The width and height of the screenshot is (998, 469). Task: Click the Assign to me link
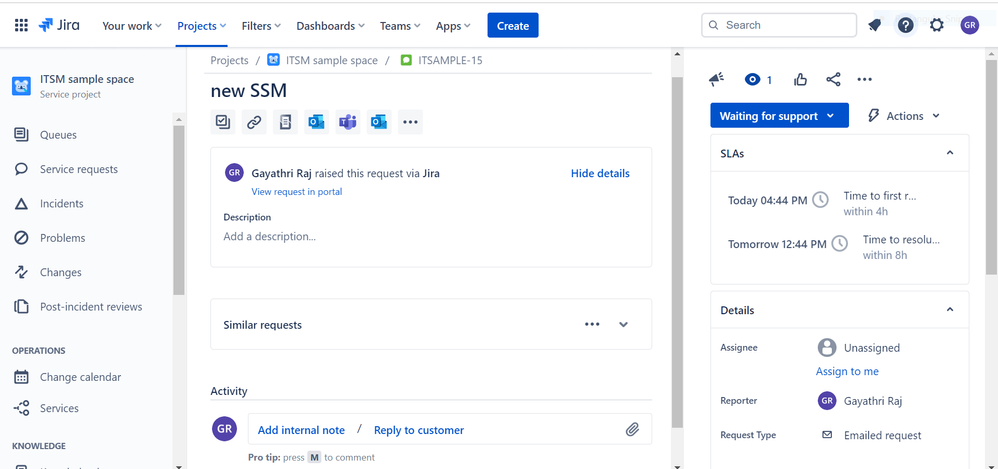847,372
